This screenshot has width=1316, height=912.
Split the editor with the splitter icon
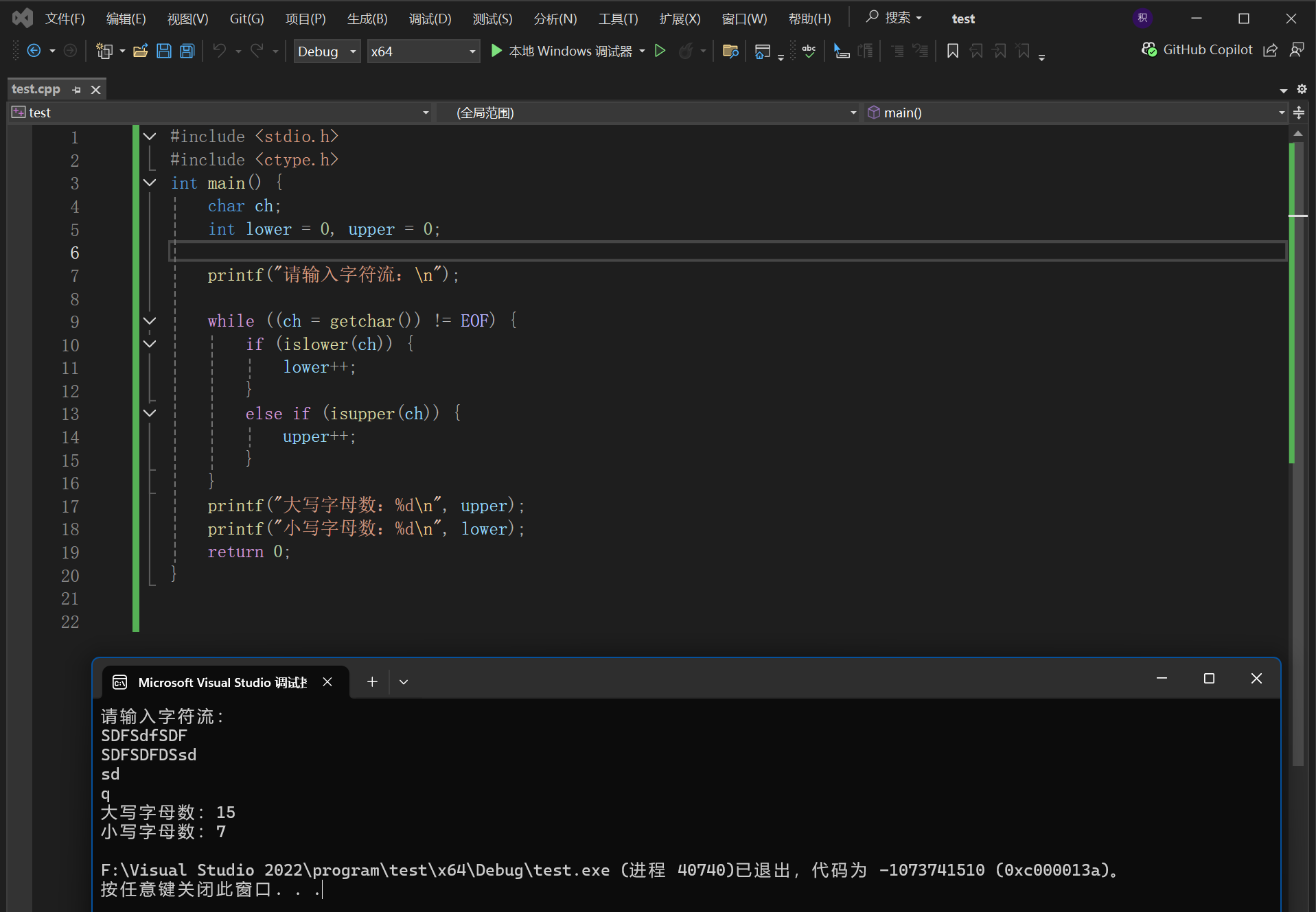pos(1299,113)
